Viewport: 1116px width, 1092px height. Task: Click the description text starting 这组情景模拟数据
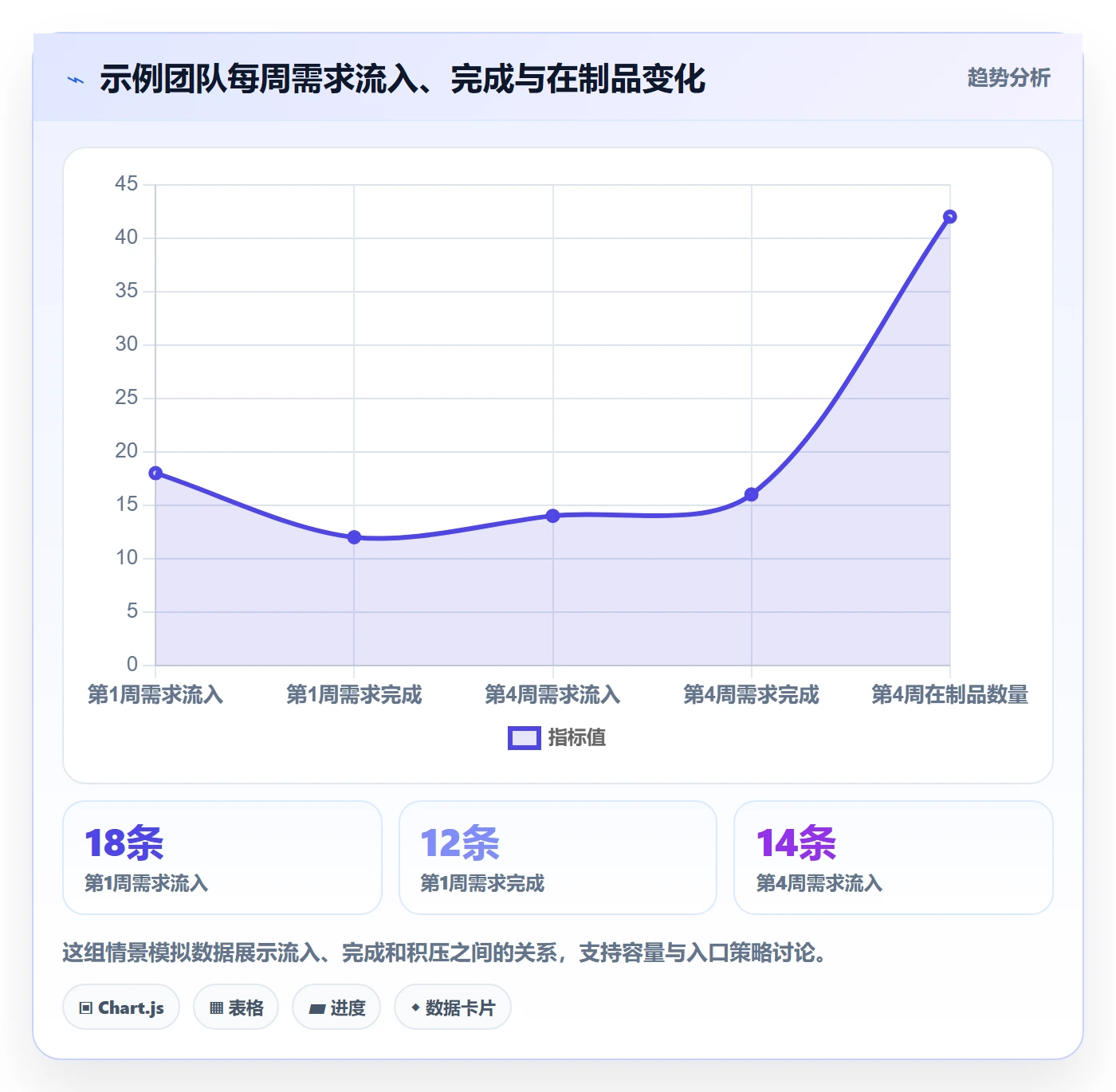(448, 953)
